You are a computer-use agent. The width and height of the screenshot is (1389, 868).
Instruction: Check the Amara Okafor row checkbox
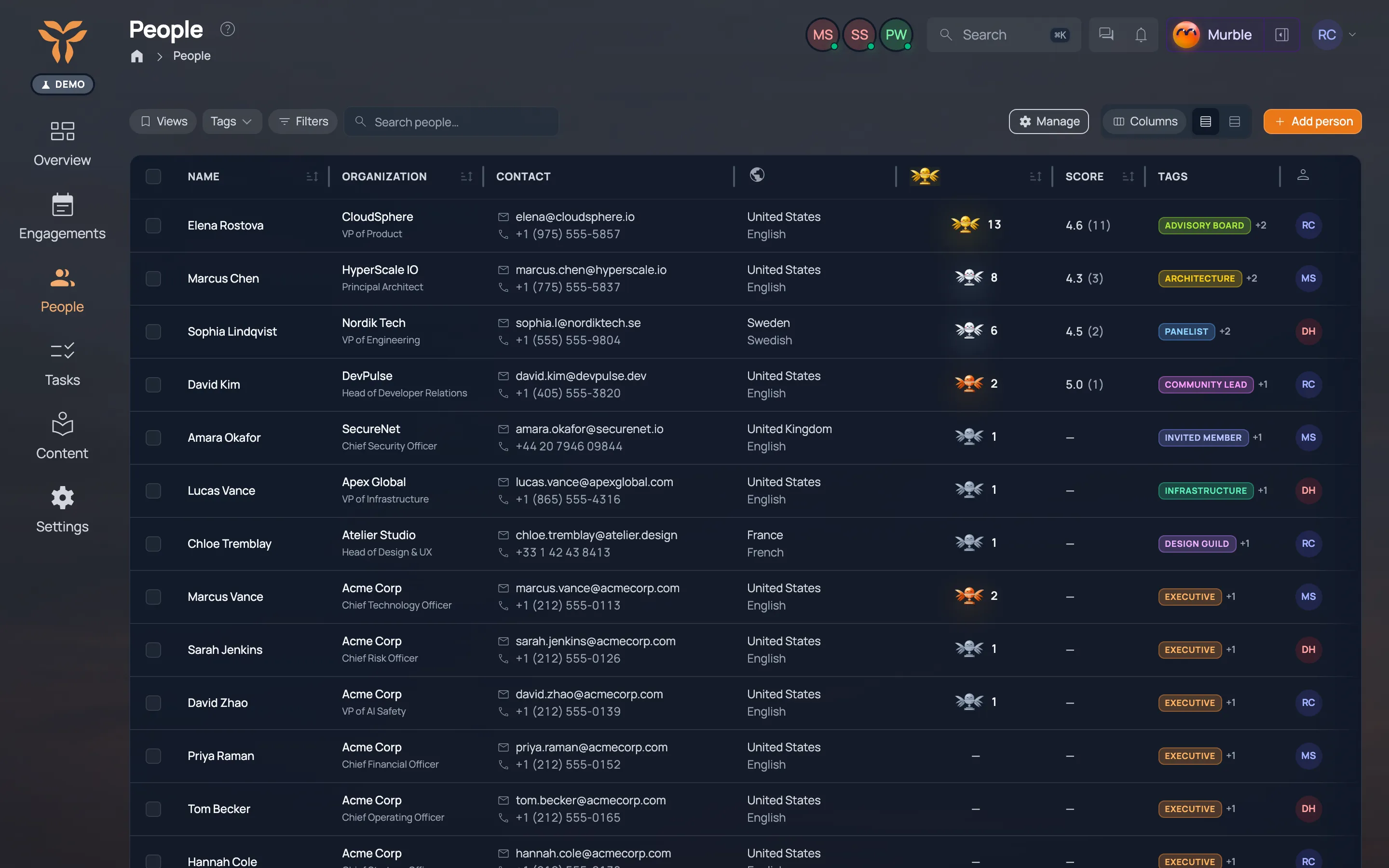[x=153, y=438]
